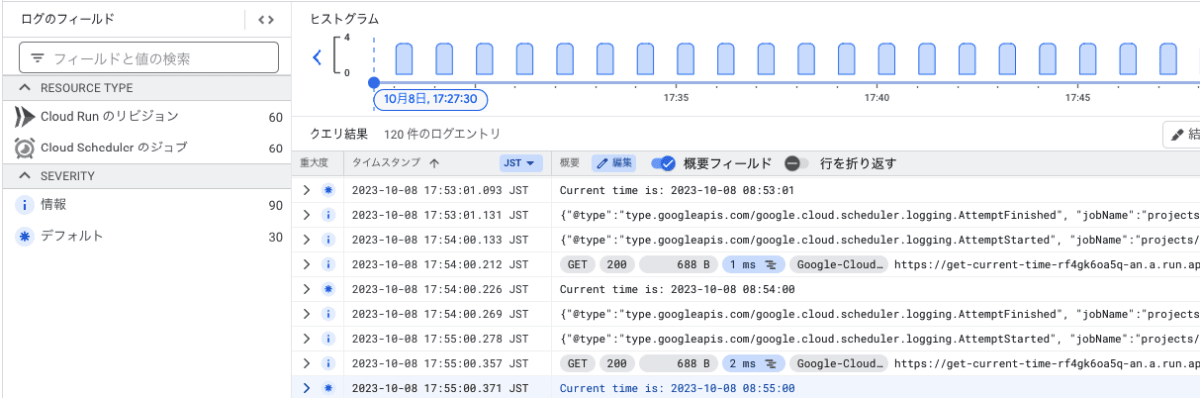The height and width of the screenshot is (398, 1200).
Task: Expand the 17:53:01.131 log entry
Action: tap(307, 214)
